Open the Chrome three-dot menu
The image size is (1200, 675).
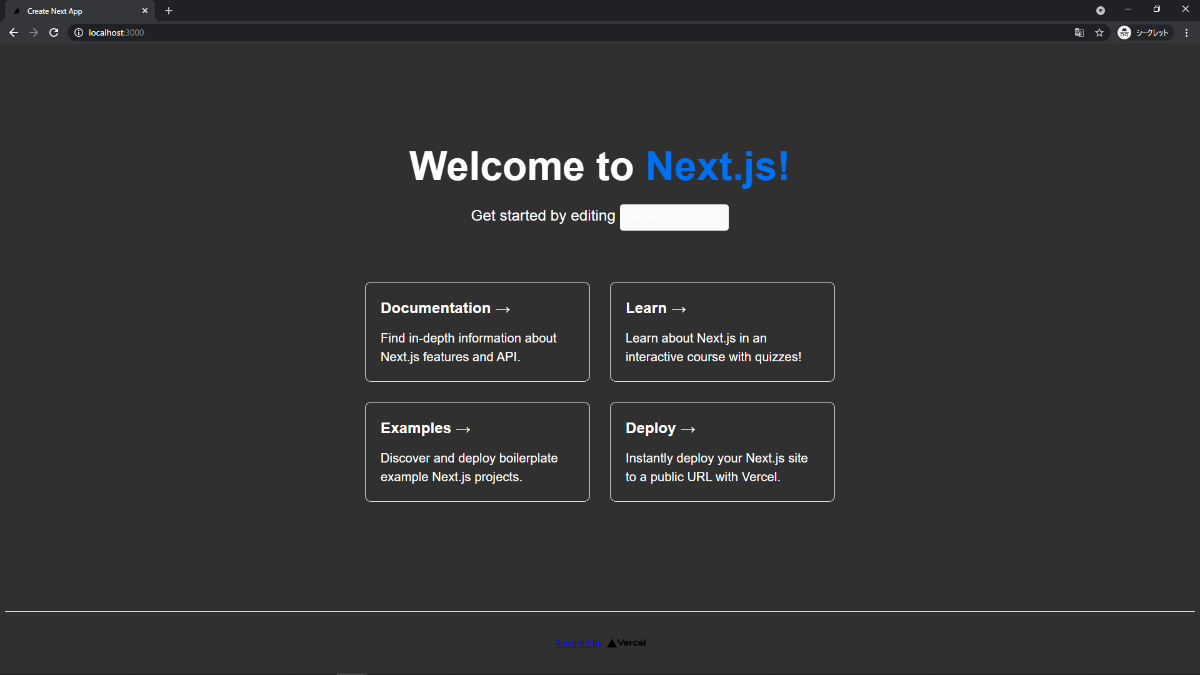click(1188, 33)
